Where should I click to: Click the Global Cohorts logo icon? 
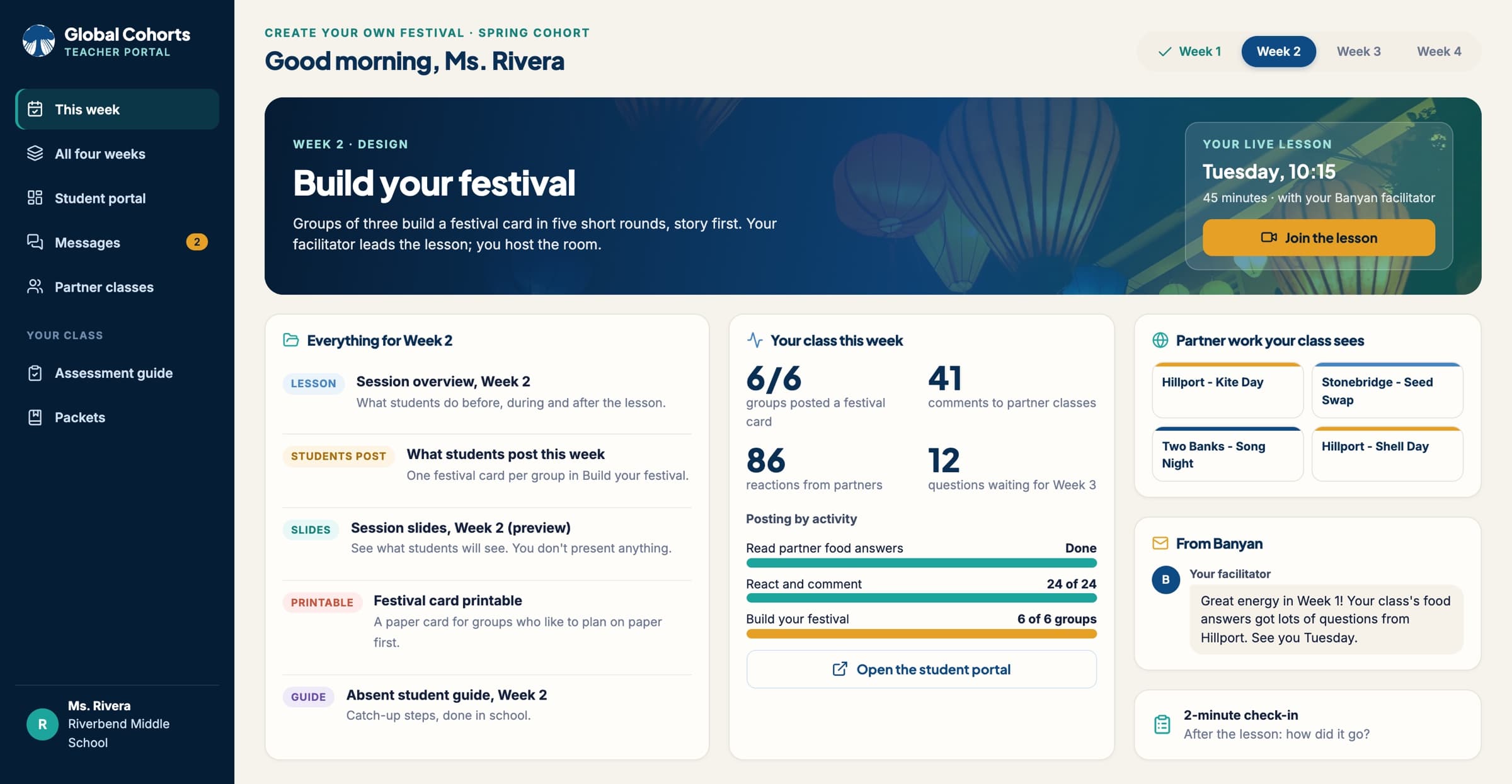pos(38,41)
